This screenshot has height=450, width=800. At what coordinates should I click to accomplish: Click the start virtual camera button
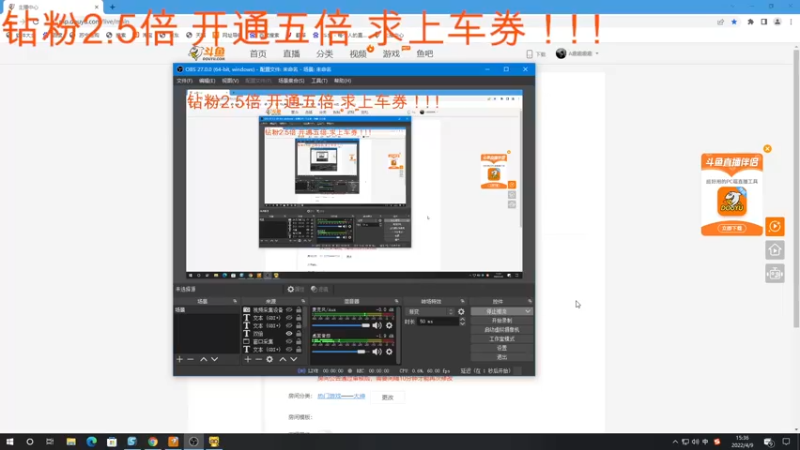point(502,330)
